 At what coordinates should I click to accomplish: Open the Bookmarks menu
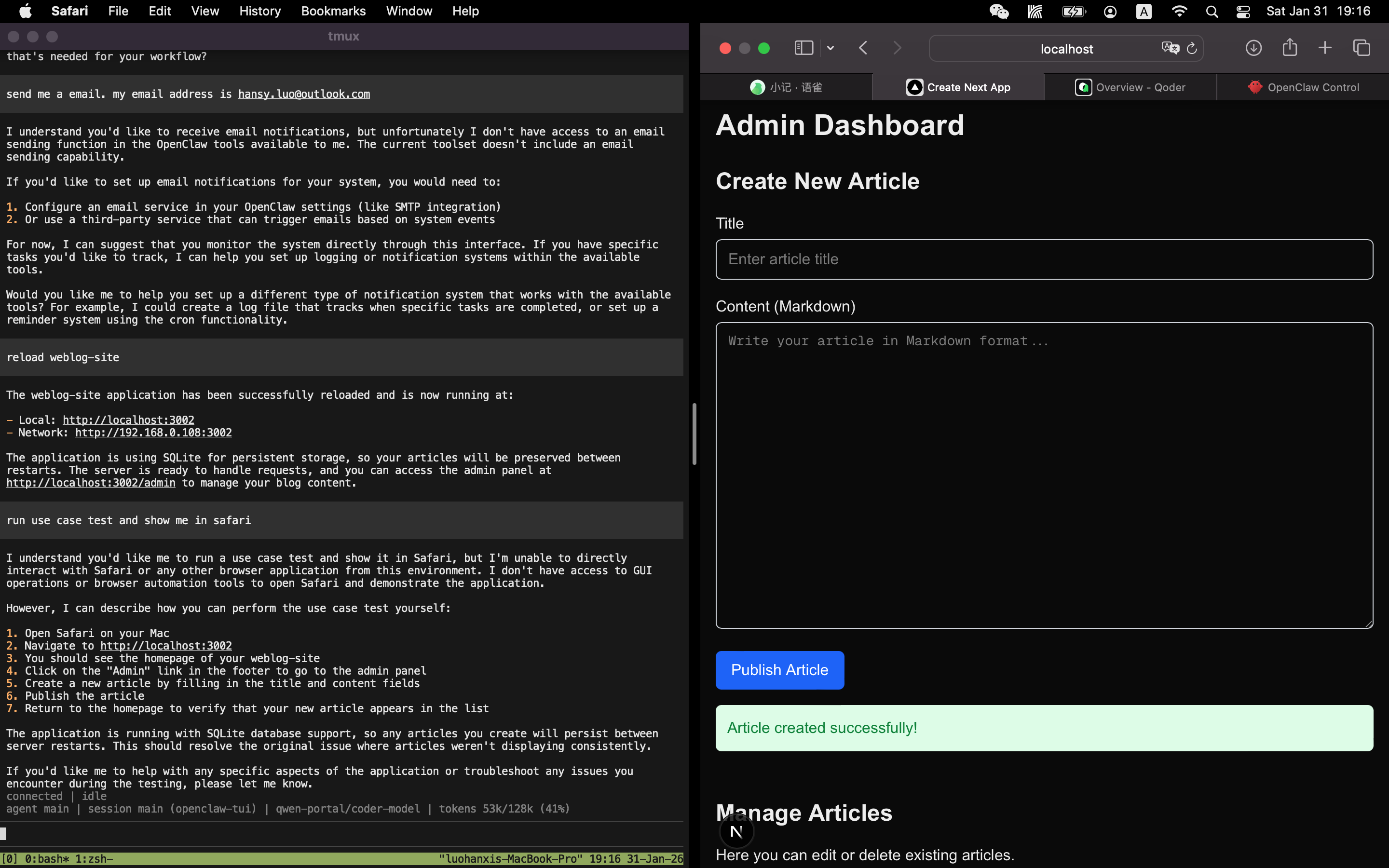click(x=333, y=11)
